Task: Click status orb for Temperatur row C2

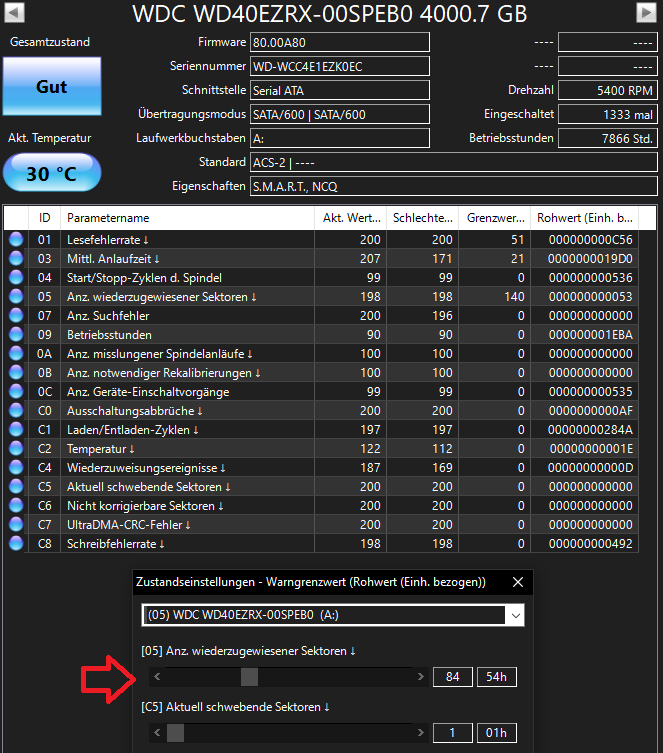Action: (x=16, y=449)
